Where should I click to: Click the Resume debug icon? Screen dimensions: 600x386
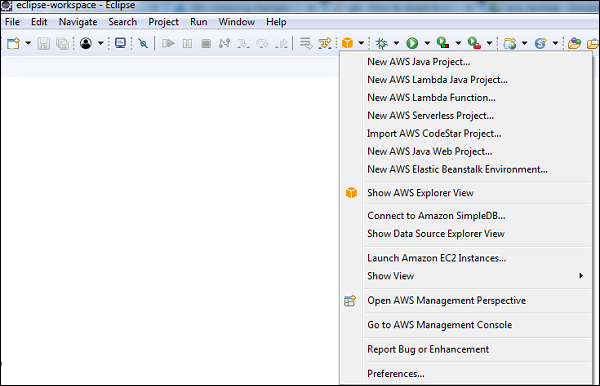pyautogui.click(x=168, y=43)
